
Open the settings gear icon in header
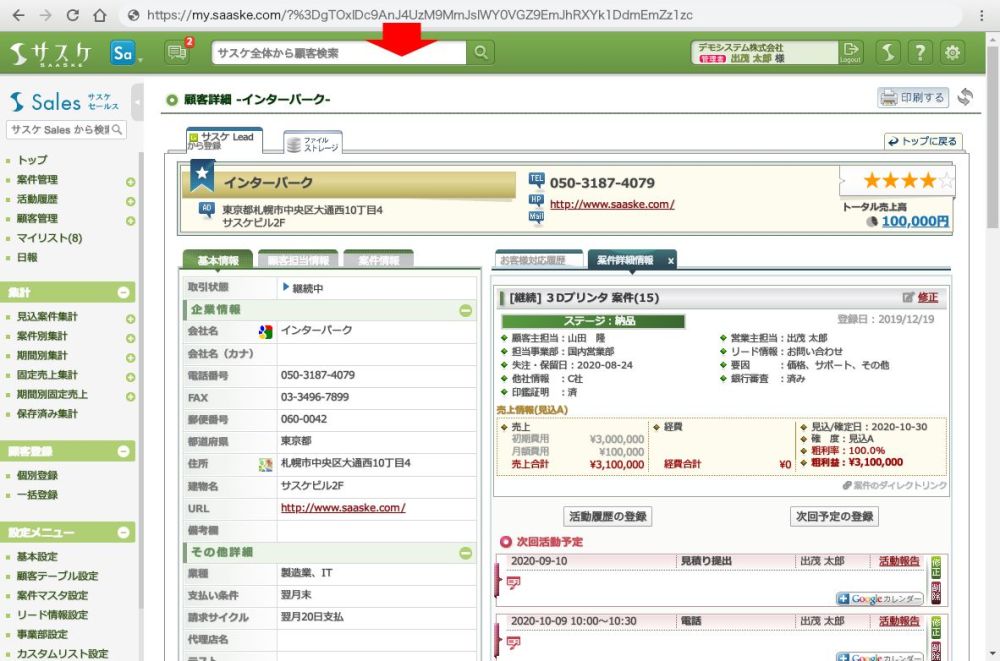[952, 53]
